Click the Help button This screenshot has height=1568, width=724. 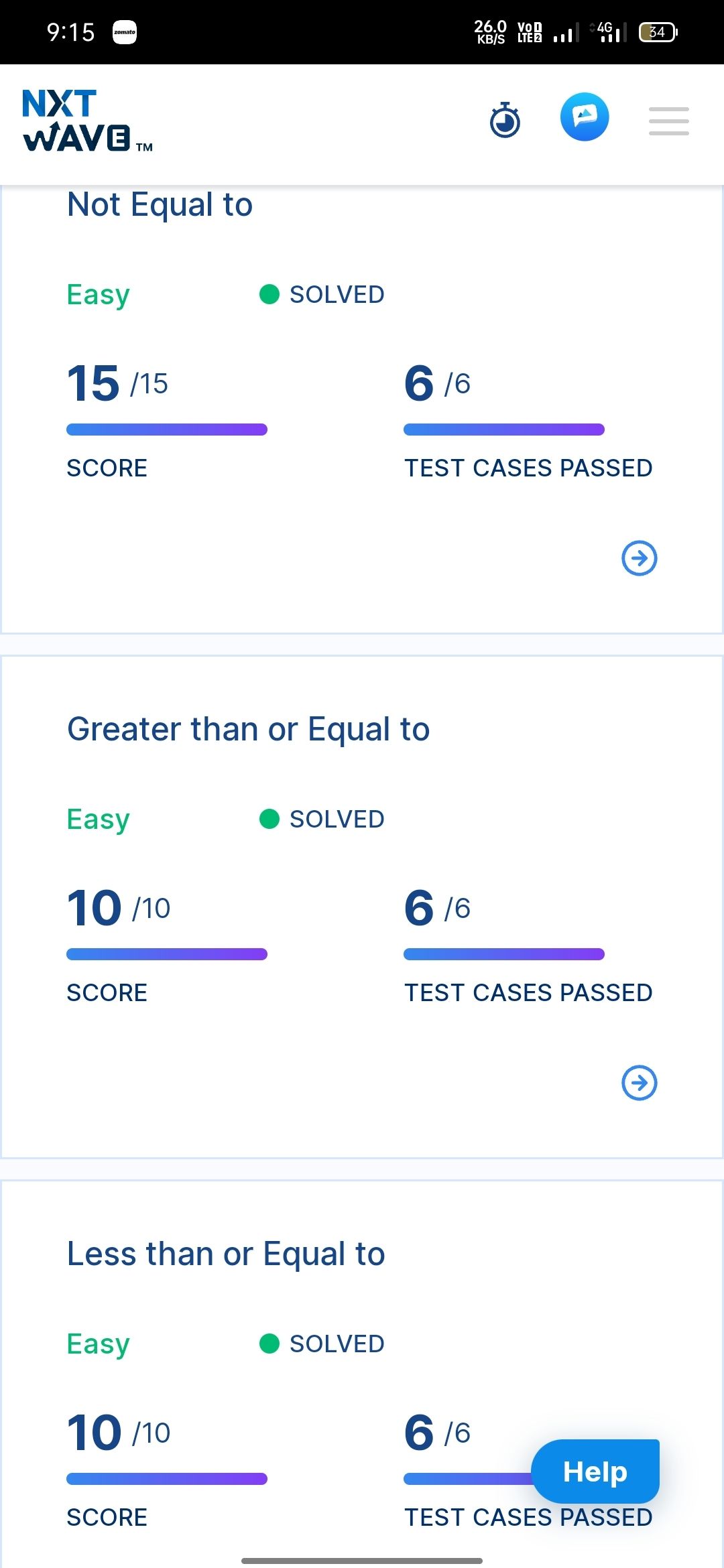[x=595, y=1472]
